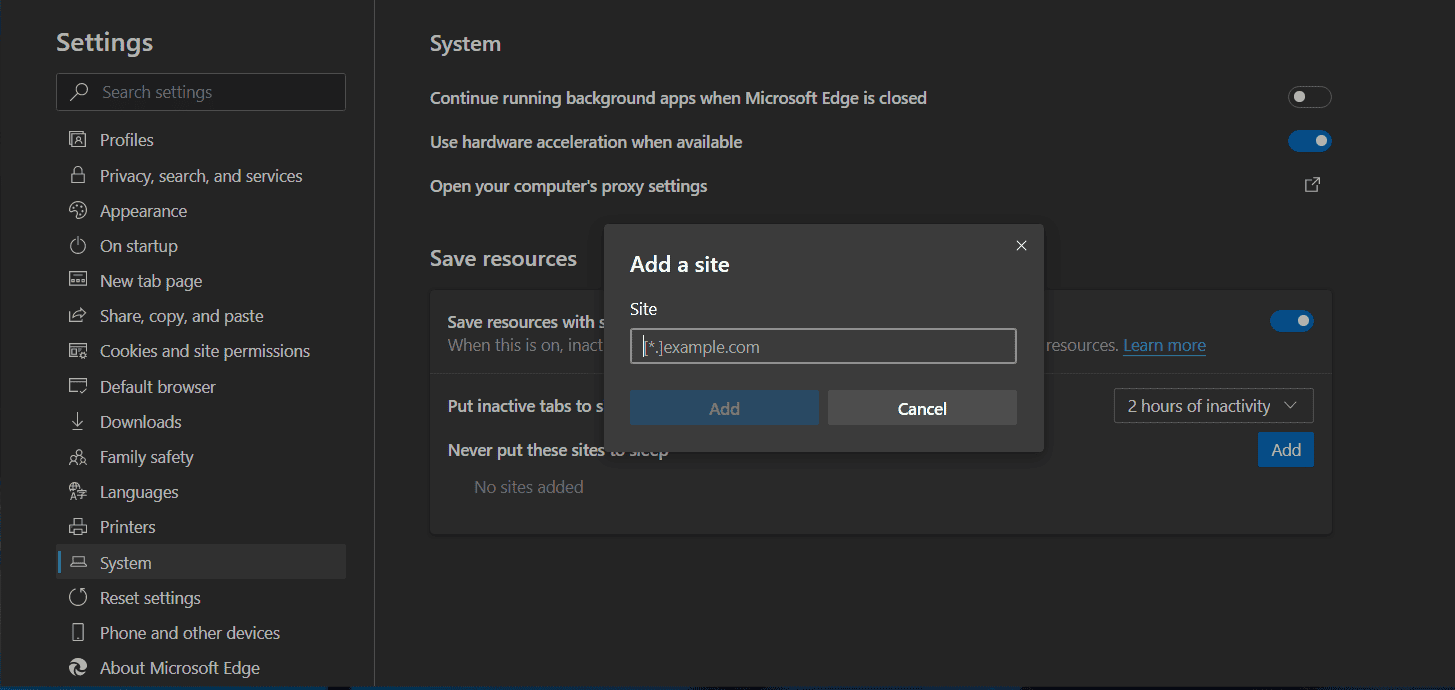Screen dimensions: 1455x690
Task: Open the Learn more link
Action: (1164, 345)
